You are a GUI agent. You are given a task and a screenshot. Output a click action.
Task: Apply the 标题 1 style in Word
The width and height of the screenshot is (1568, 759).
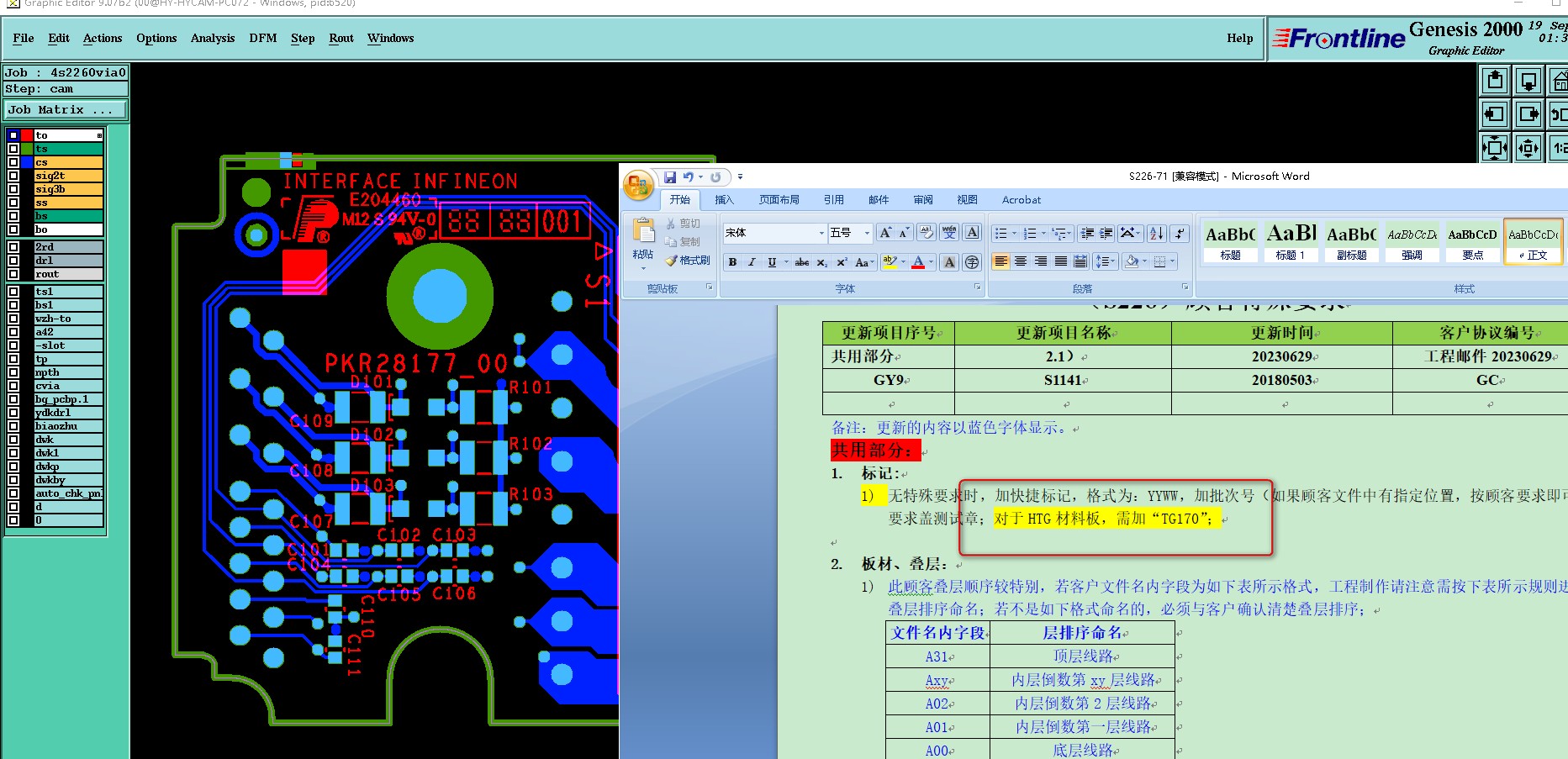click(1291, 241)
